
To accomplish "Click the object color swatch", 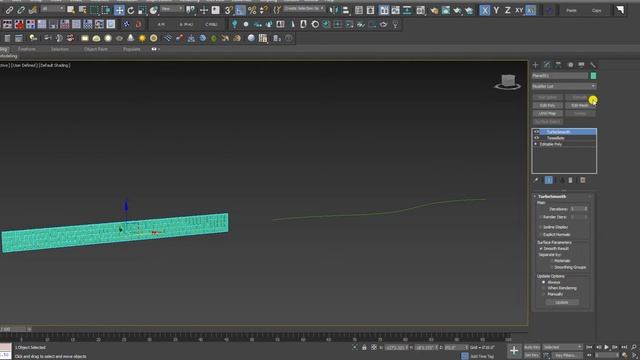I will point(593,76).
